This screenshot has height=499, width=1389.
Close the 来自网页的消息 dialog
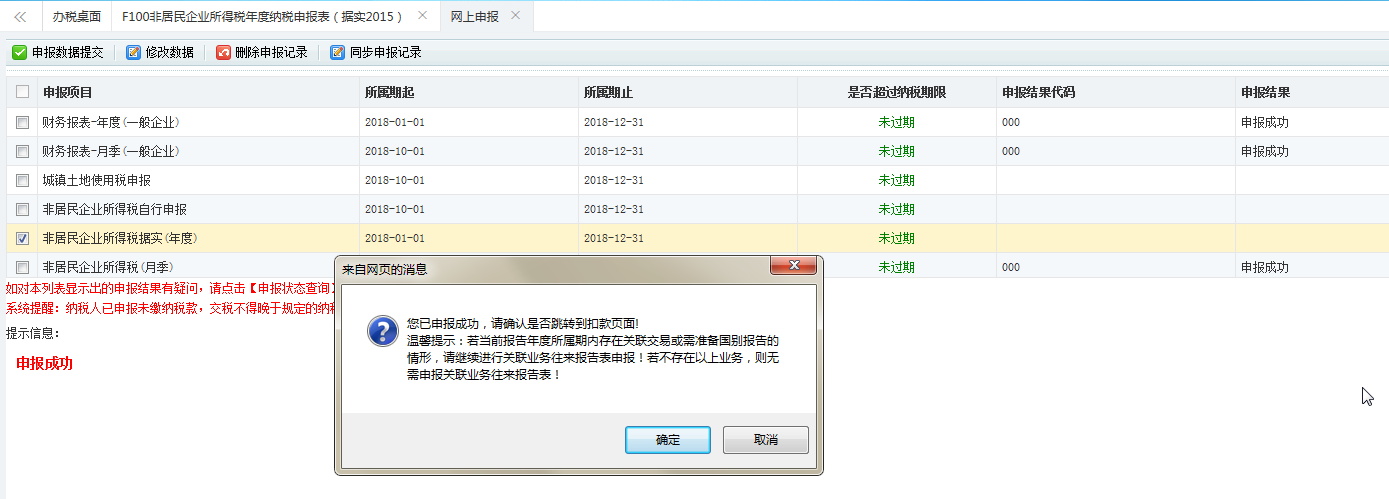[x=795, y=266]
